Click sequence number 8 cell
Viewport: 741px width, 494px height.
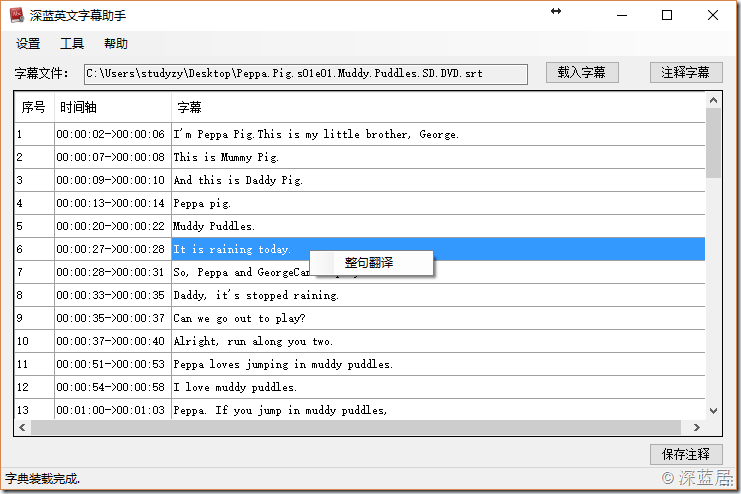tap(34, 295)
